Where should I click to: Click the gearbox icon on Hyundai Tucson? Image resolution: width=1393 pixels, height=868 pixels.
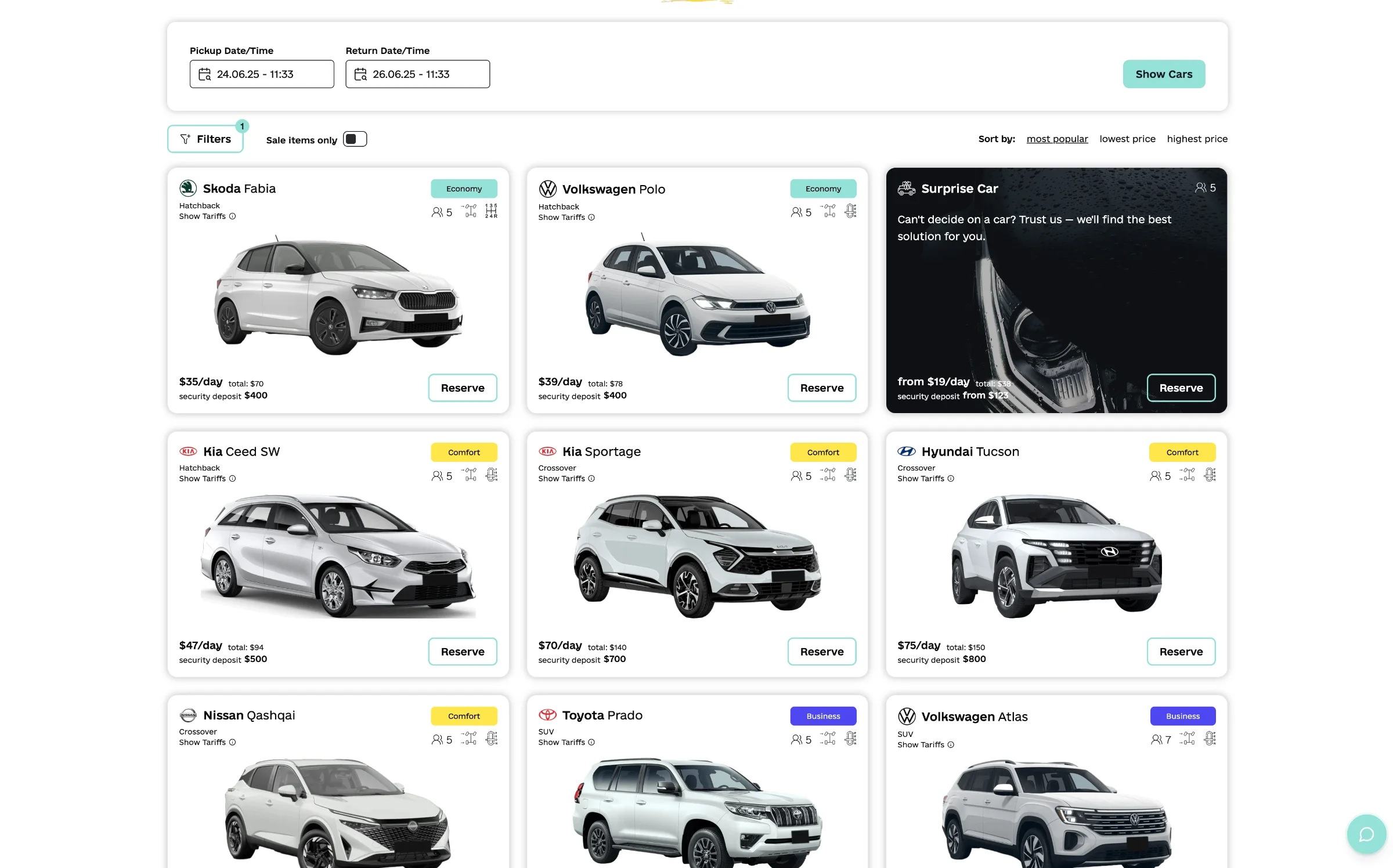(x=1210, y=475)
